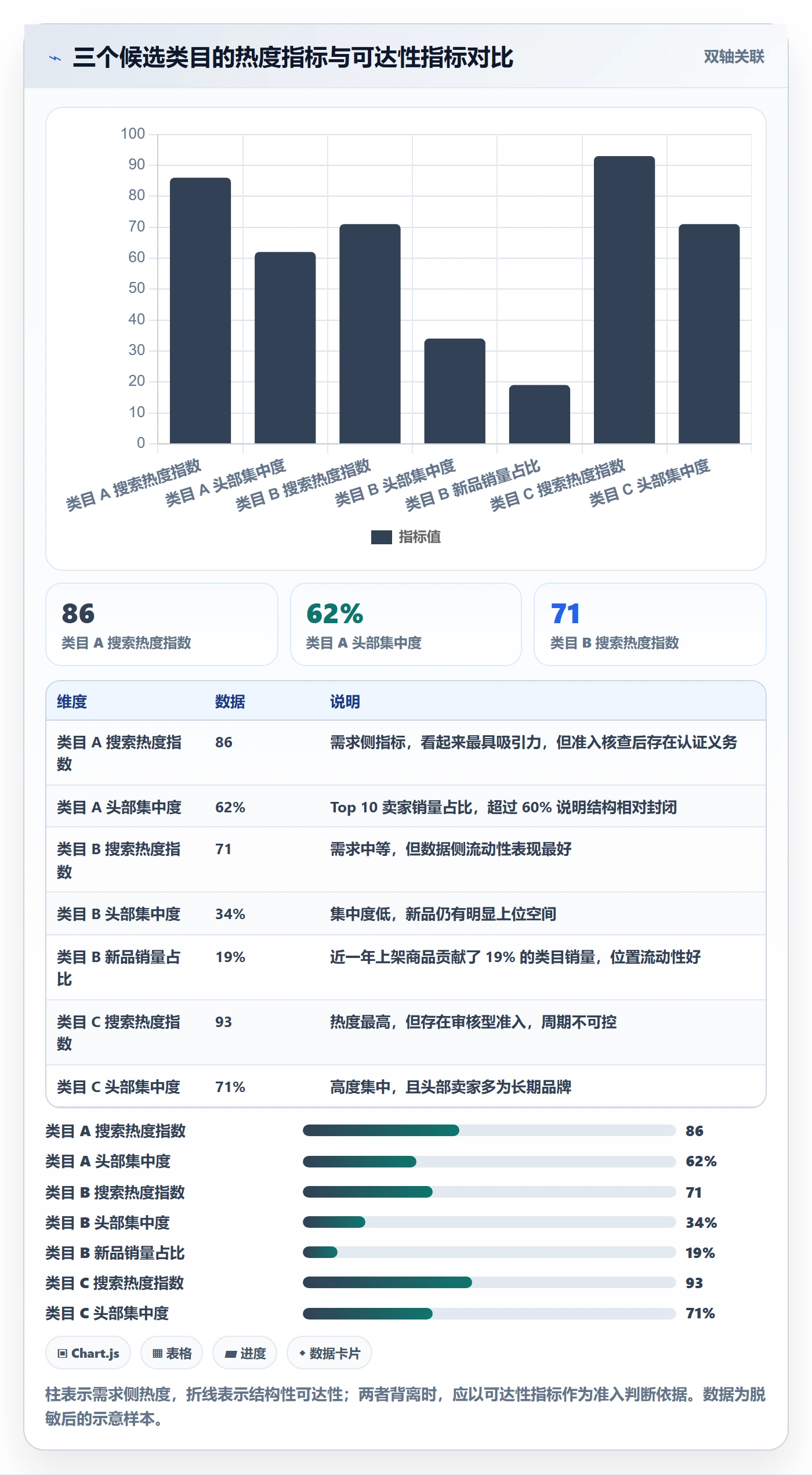Click the progress bar showing 93
812x1475 pixels.
pos(489,1282)
